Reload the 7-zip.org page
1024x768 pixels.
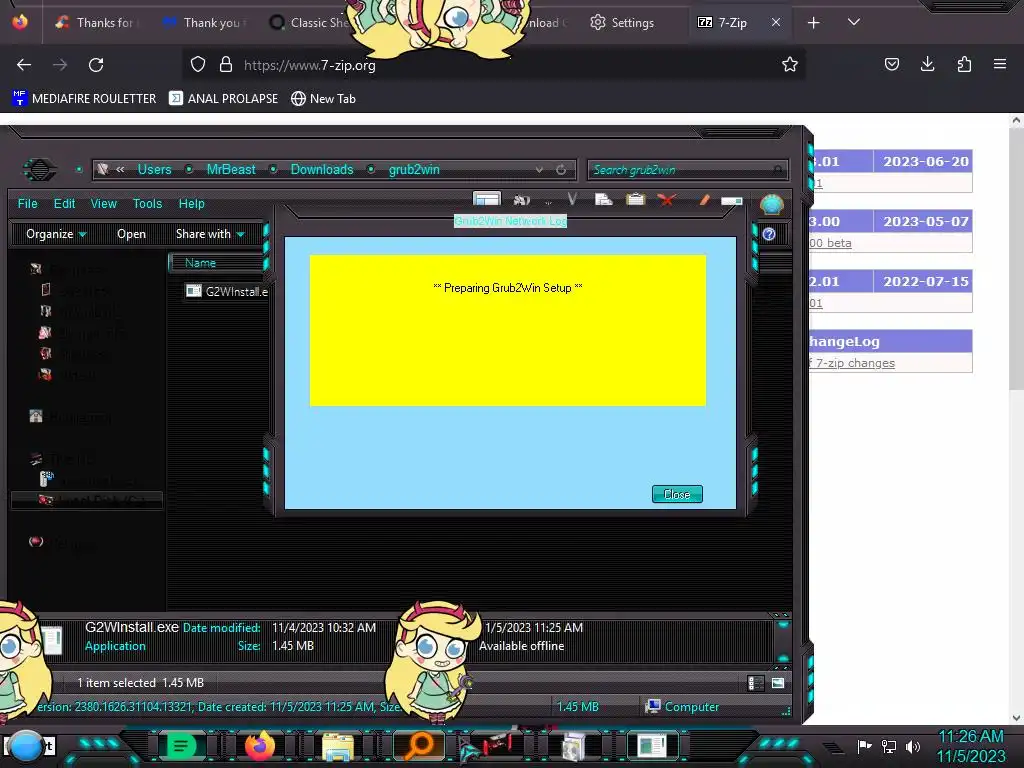[96, 65]
